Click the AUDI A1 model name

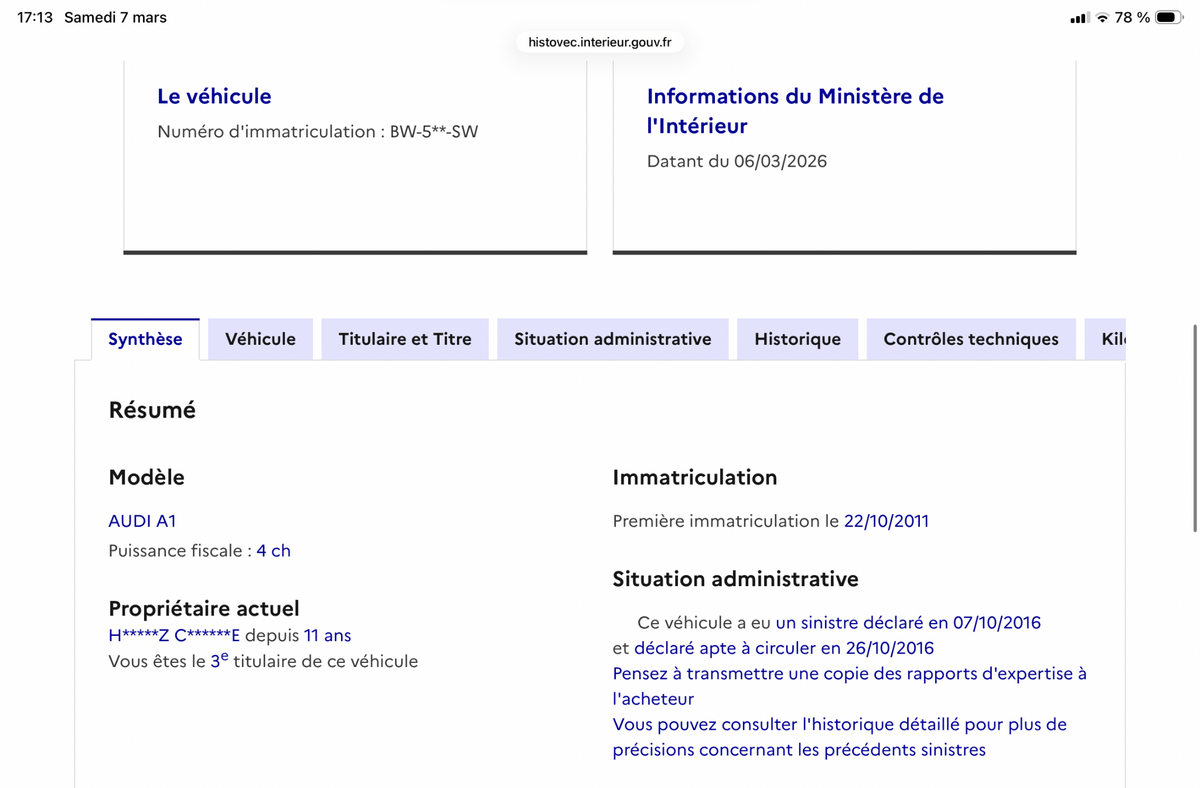pyautogui.click(x=142, y=521)
